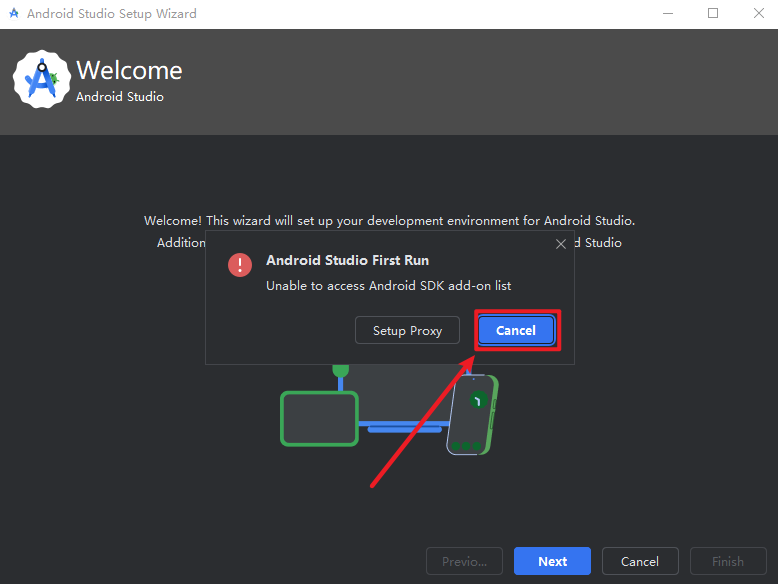Click the Next button in wizard

pyautogui.click(x=552, y=561)
